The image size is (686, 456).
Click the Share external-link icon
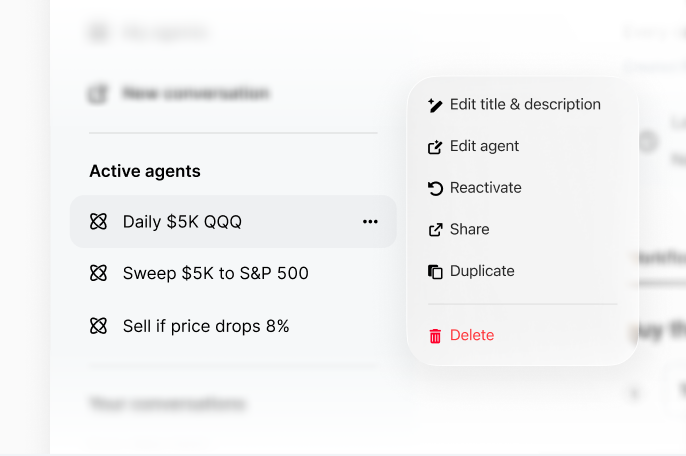tap(435, 230)
